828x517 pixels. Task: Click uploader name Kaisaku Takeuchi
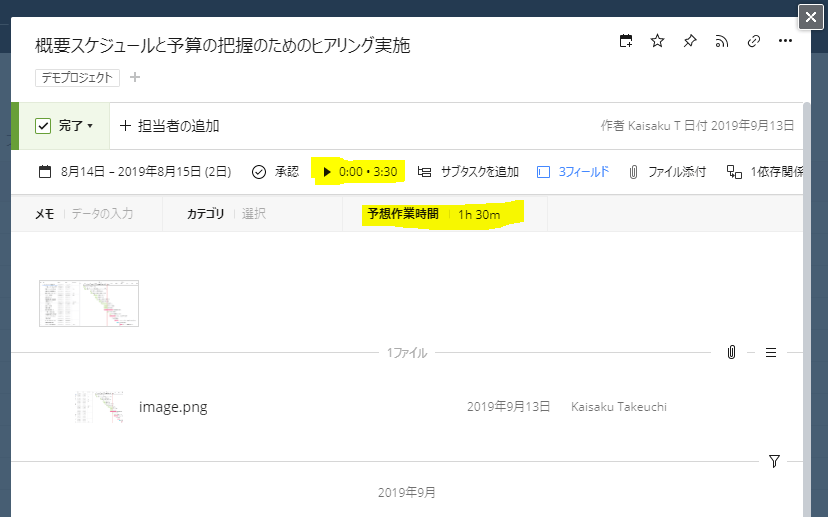pyautogui.click(x=619, y=407)
